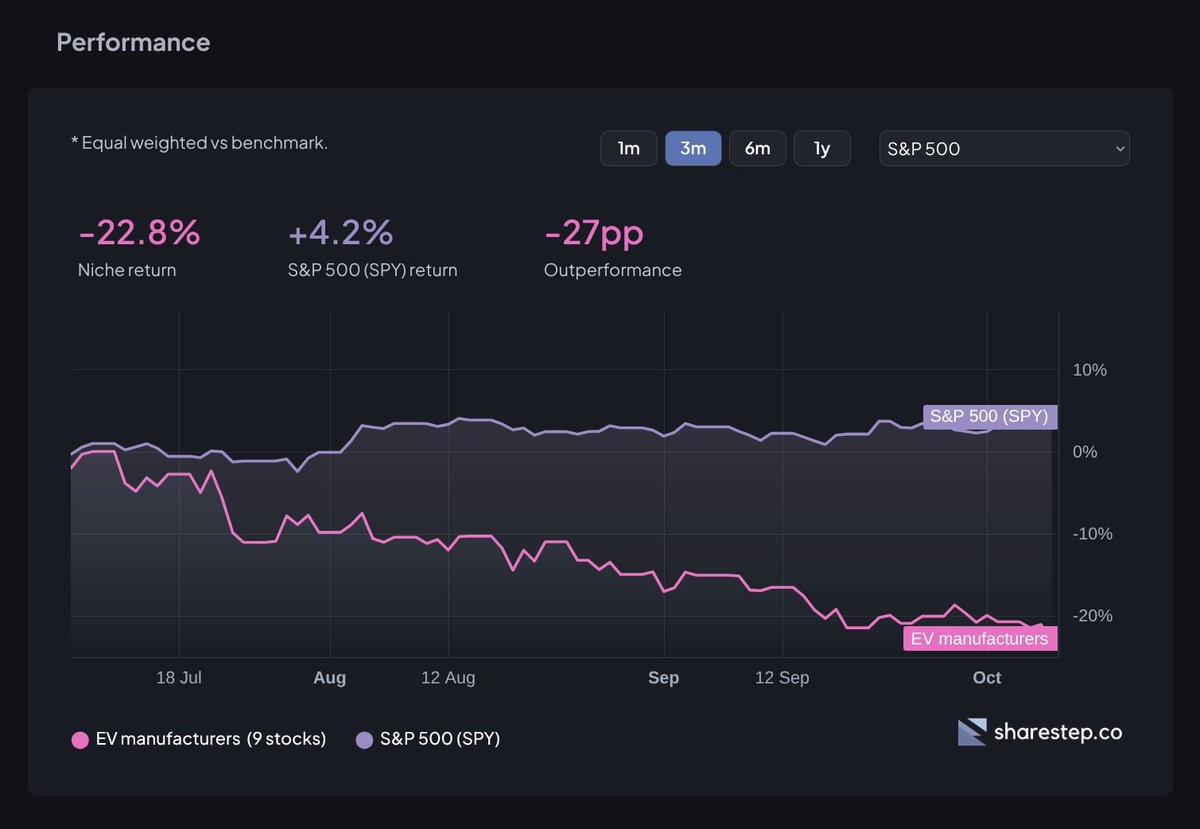Click the sharestep.co logo icon

click(972, 732)
